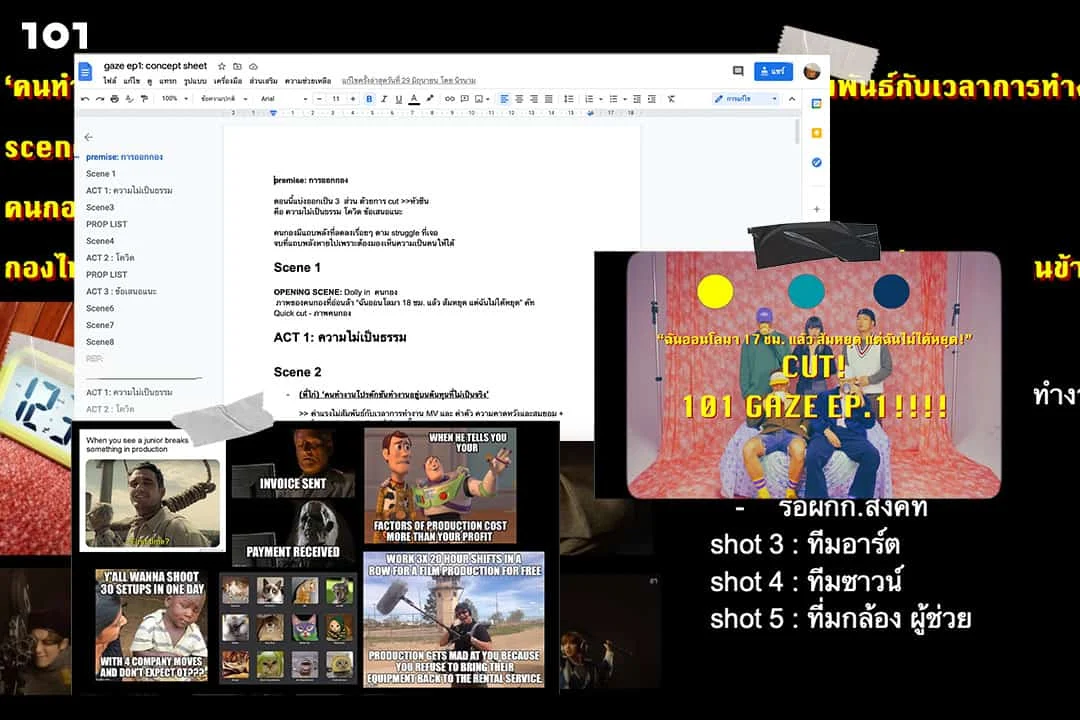Open the editing mode dropdown with the pencil
The width and height of the screenshot is (1080, 720).
pyautogui.click(x=746, y=99)
